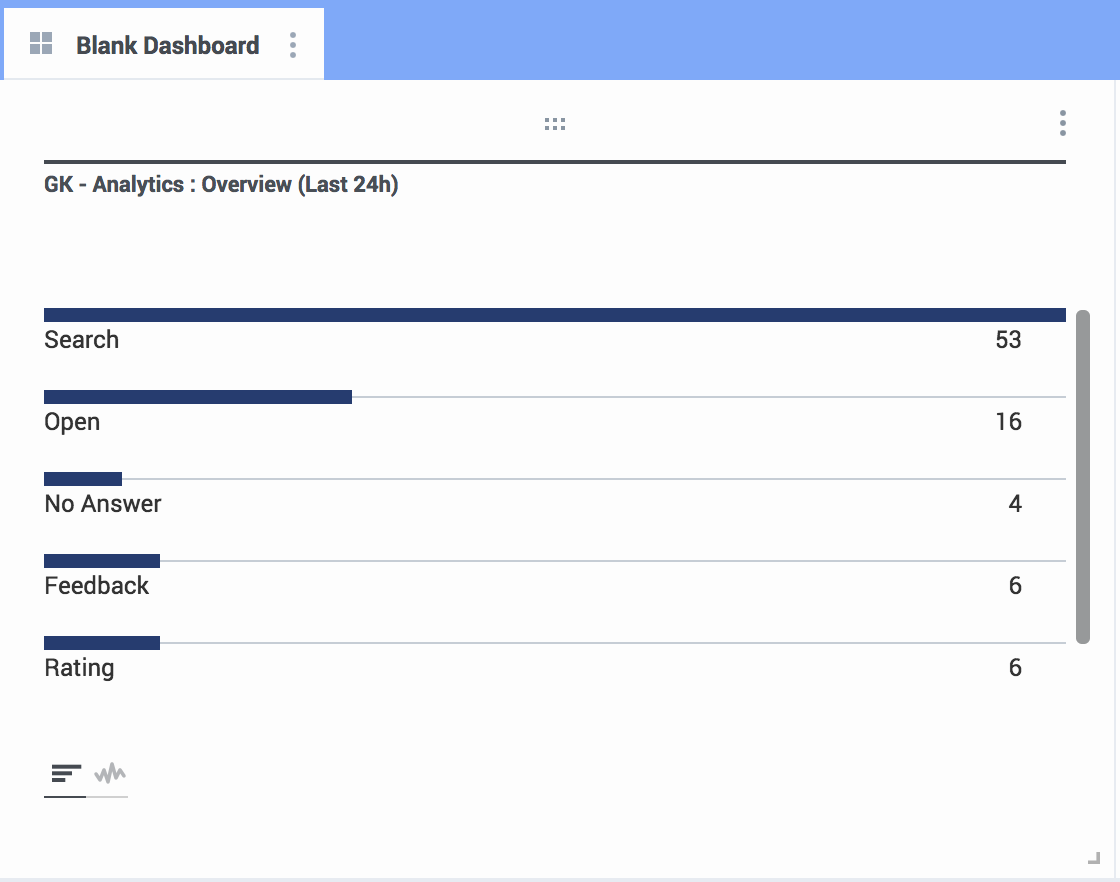Click the GK - Analytics Overview title
This screenshot has width=1120, height=882.
point(221,185)
